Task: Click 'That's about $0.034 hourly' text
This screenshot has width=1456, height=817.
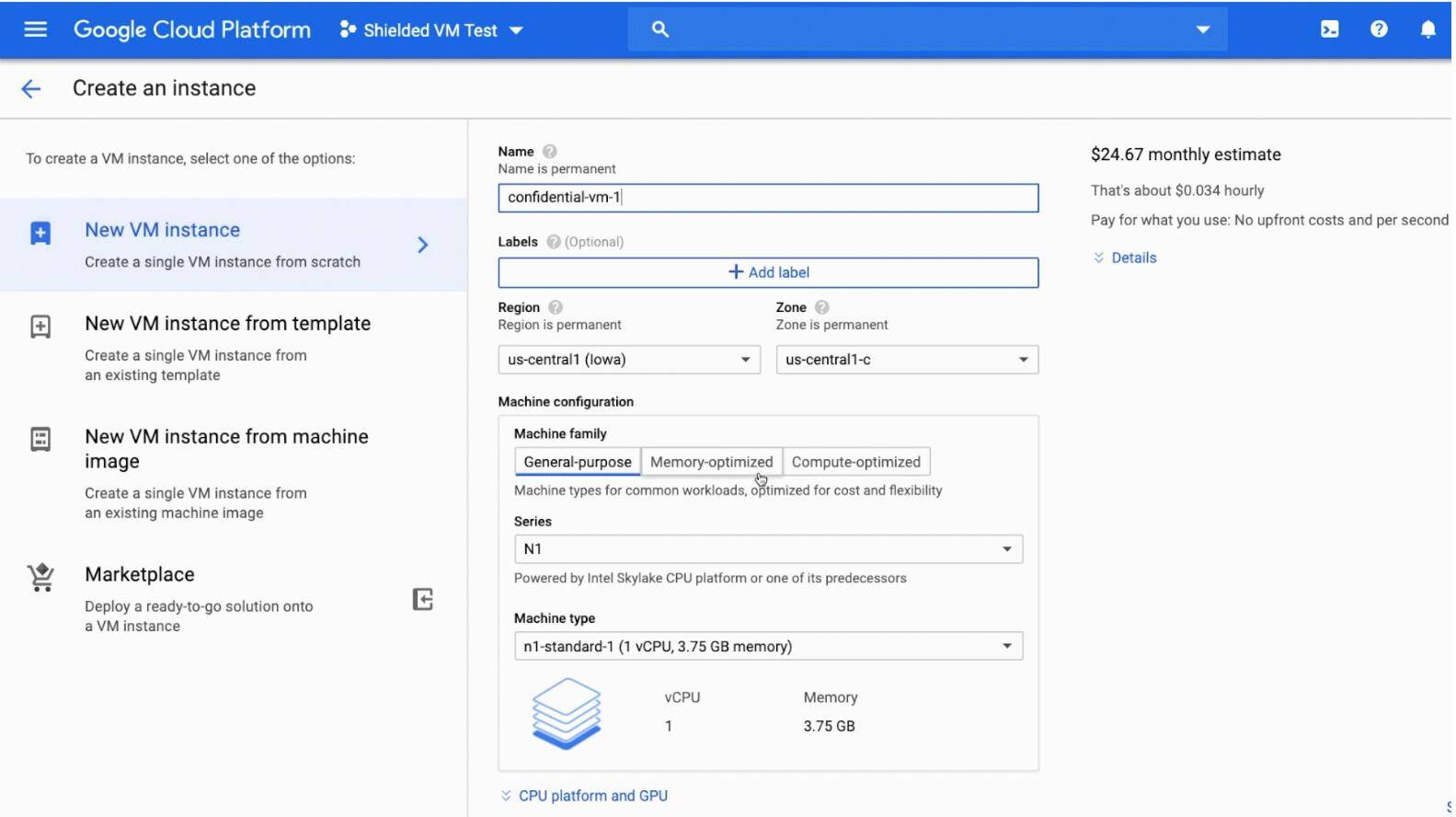Action: 1177,190
